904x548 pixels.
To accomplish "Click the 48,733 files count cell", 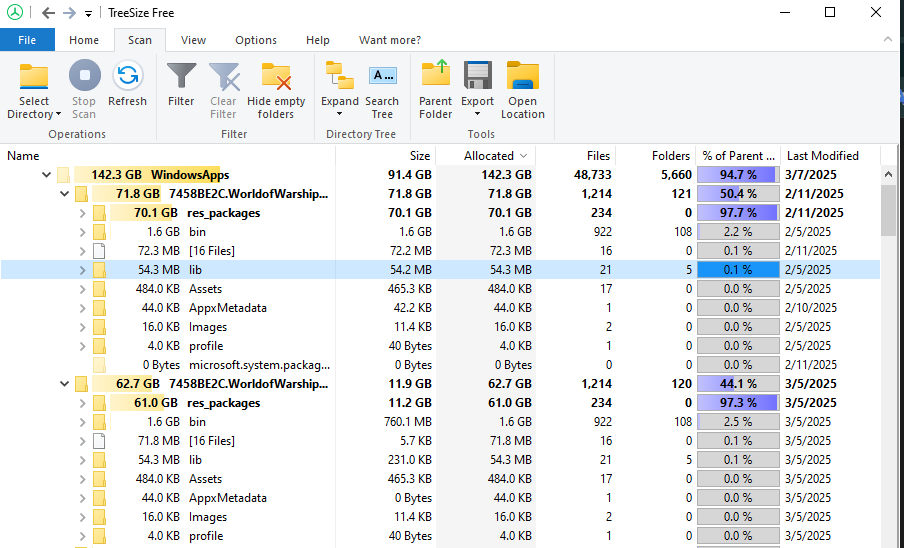I will pos(593,175).
